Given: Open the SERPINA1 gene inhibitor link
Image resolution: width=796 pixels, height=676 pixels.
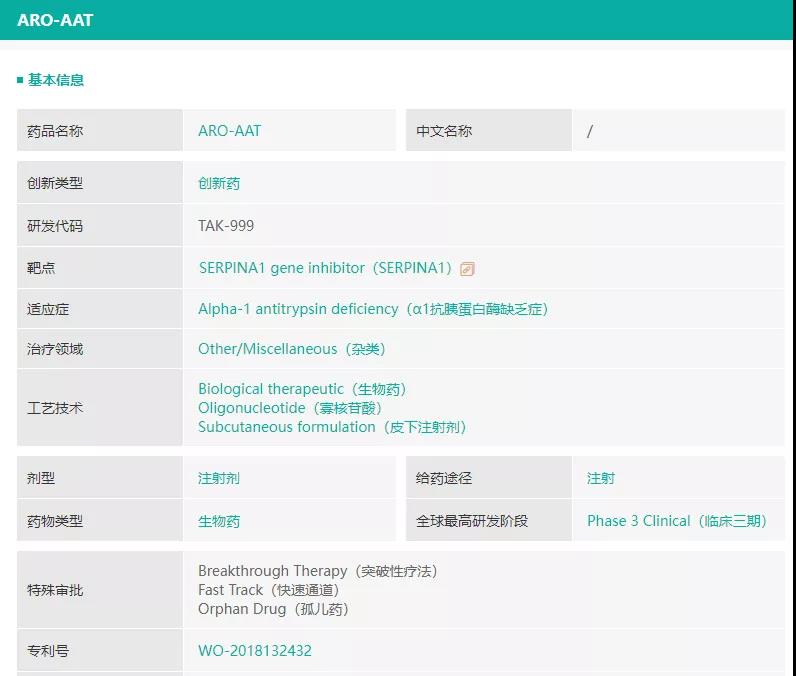Looking at the screenshot, I should click(x=325, y=268).
